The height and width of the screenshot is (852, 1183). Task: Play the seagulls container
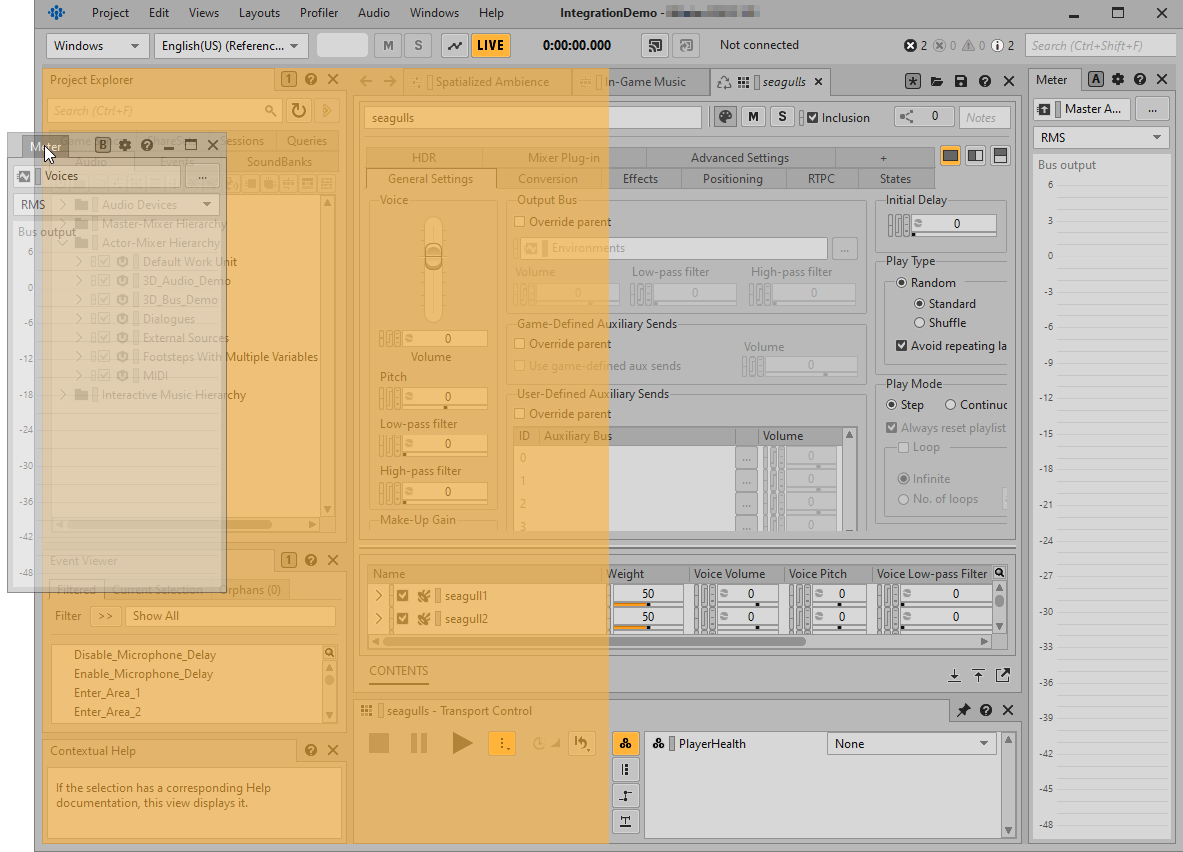coord(461,743)
